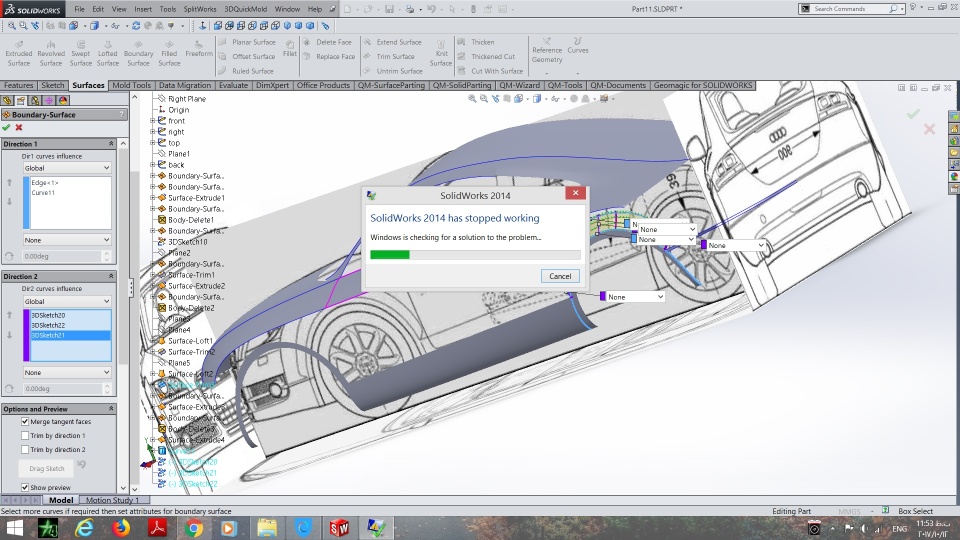Cancel Boundary-Surface with red X
This screenshot has width=960, height=540.
coord(19,127)
